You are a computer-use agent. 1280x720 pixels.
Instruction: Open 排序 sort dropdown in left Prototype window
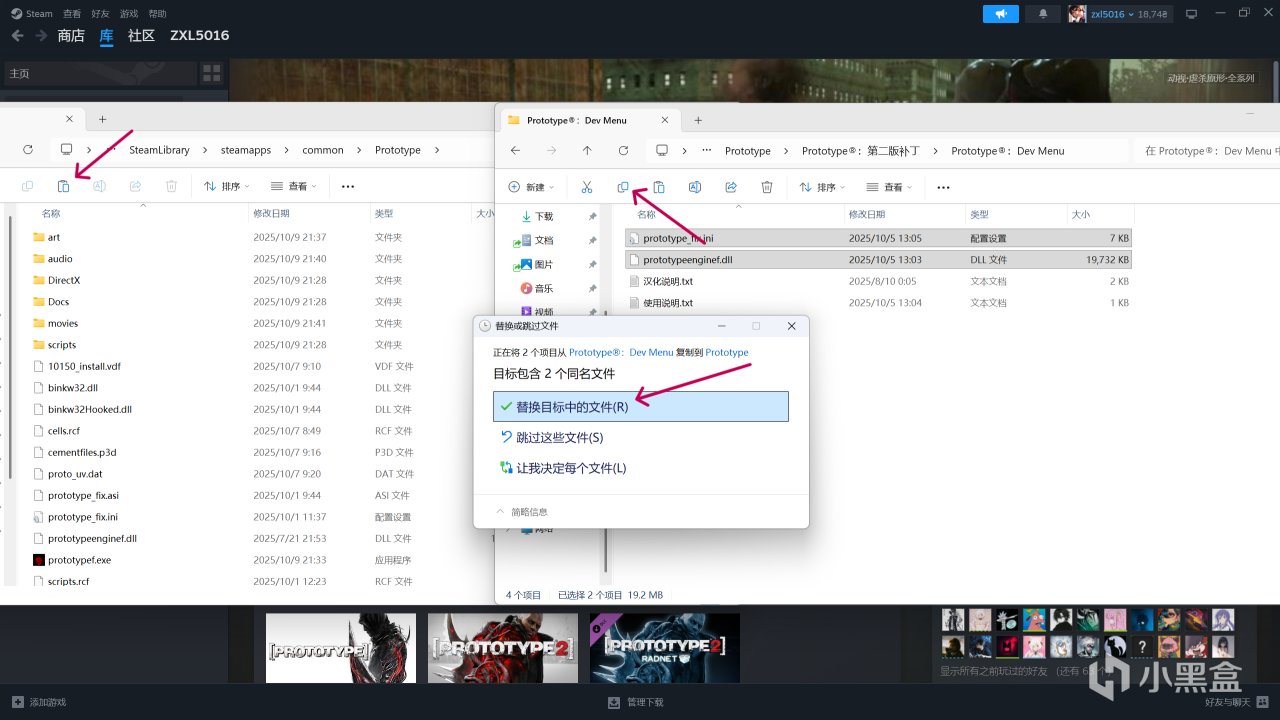[227, 186]
